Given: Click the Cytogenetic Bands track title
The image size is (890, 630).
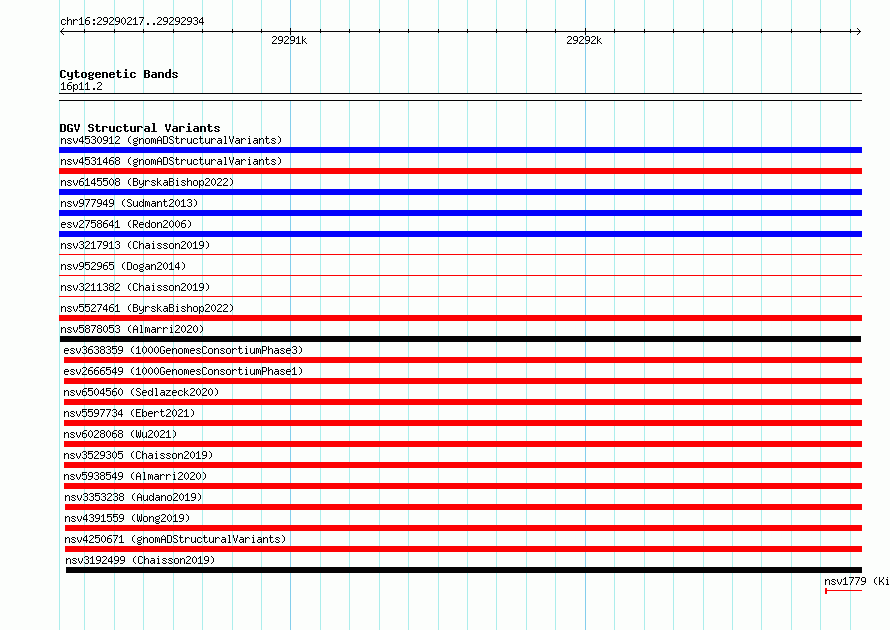Looking at the screenshot, I should pos(119,74).
